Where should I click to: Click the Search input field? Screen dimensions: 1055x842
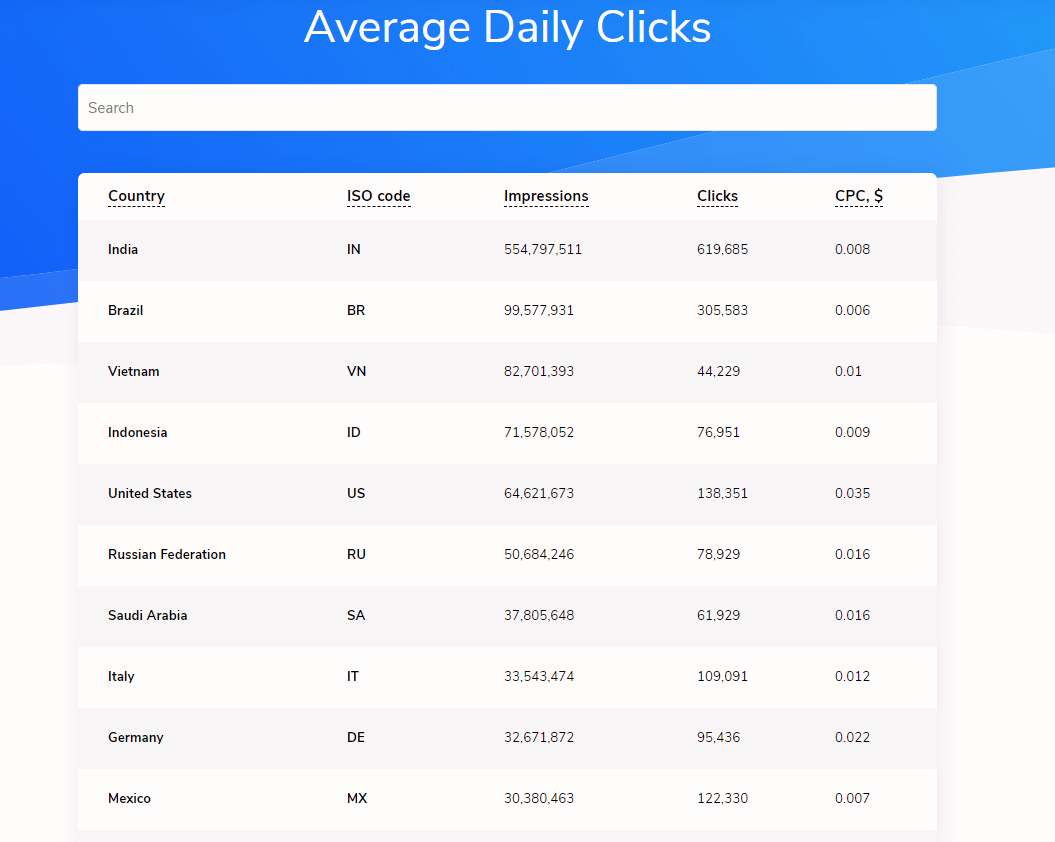click(507, 108)
